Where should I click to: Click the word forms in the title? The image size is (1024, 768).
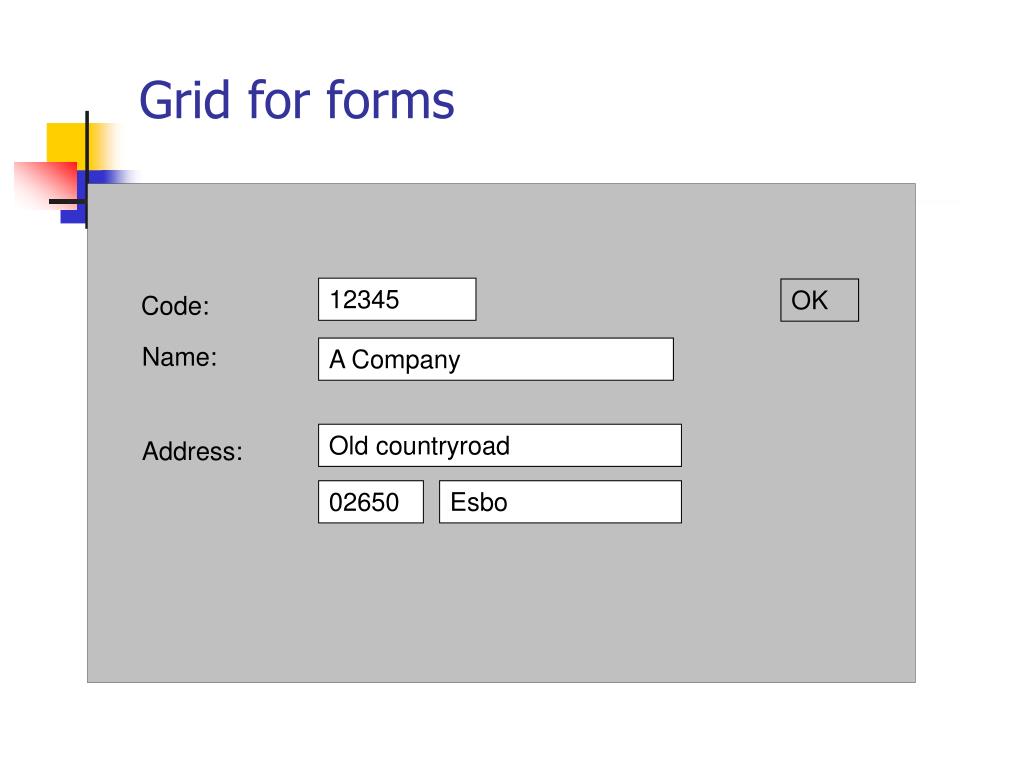390,100
